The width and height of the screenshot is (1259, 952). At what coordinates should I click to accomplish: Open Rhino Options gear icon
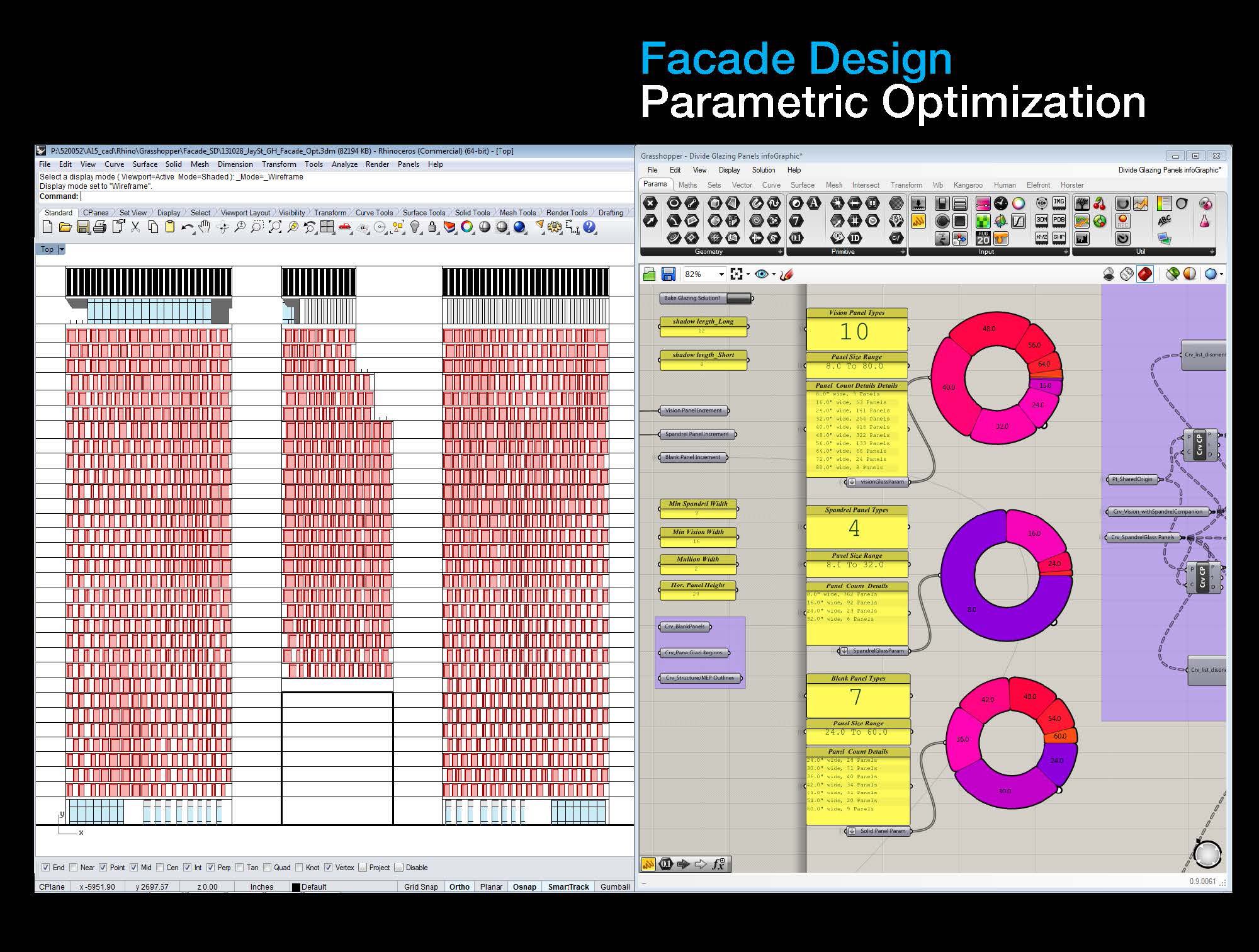click(555, 227)
